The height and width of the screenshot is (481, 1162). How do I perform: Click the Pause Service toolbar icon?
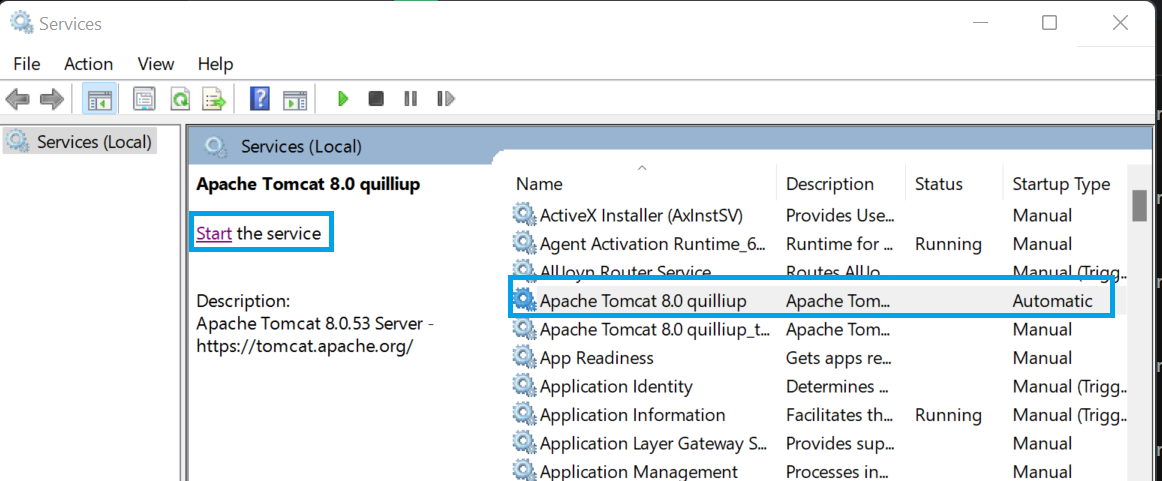pos(411,99)
